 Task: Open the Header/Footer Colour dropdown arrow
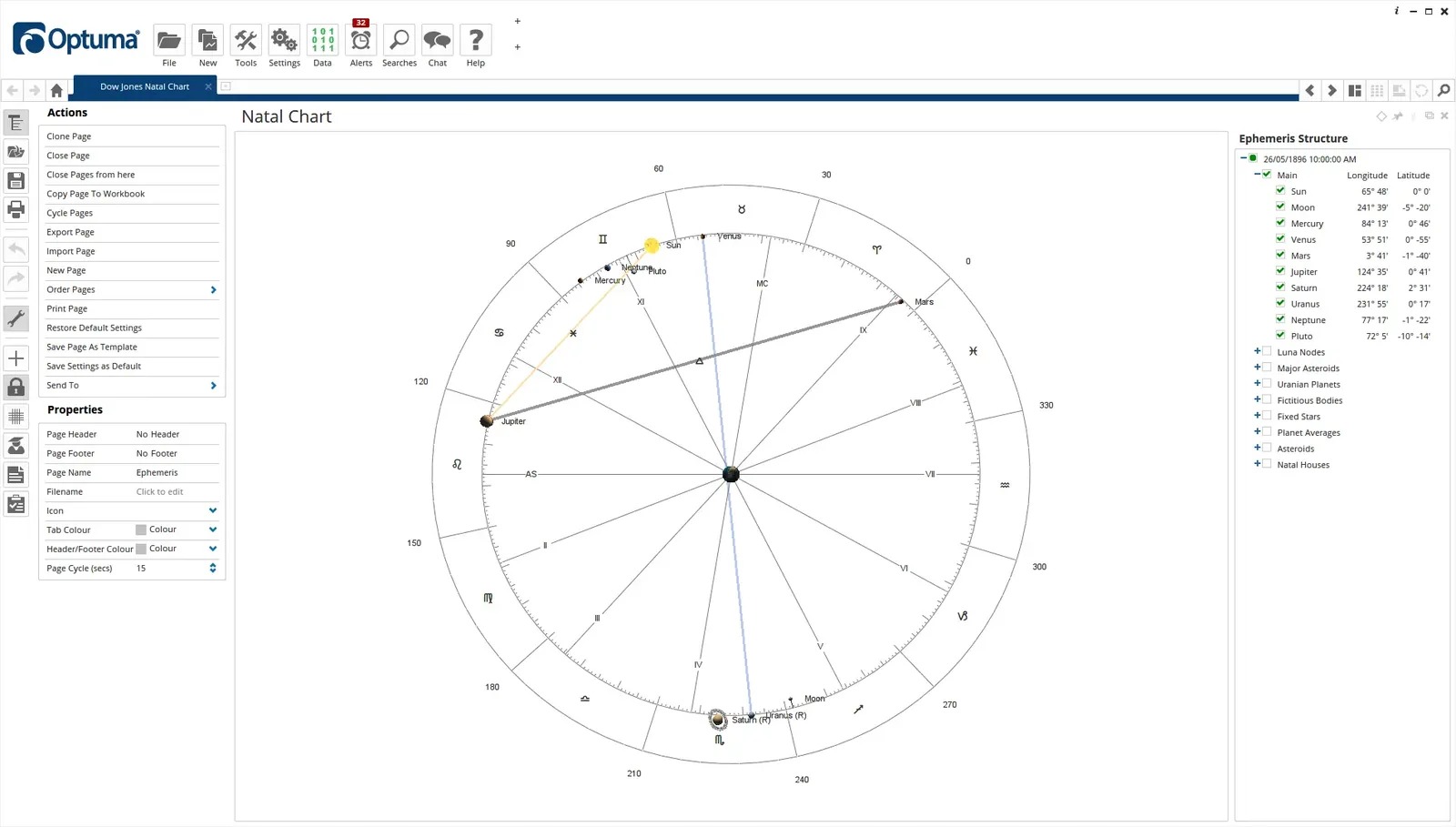pos(213,549)
